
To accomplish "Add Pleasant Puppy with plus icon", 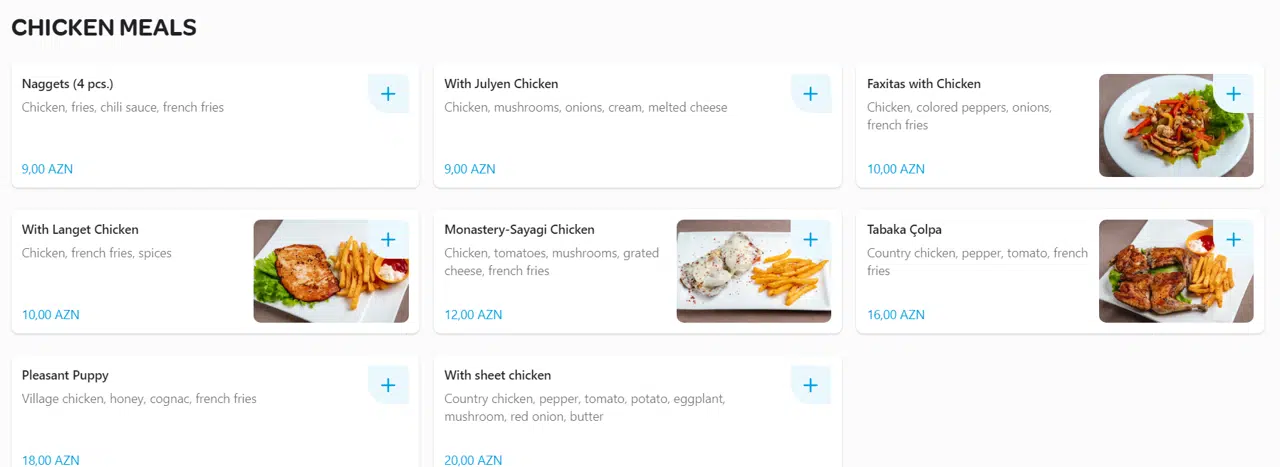I will click(x=388, y=386).
